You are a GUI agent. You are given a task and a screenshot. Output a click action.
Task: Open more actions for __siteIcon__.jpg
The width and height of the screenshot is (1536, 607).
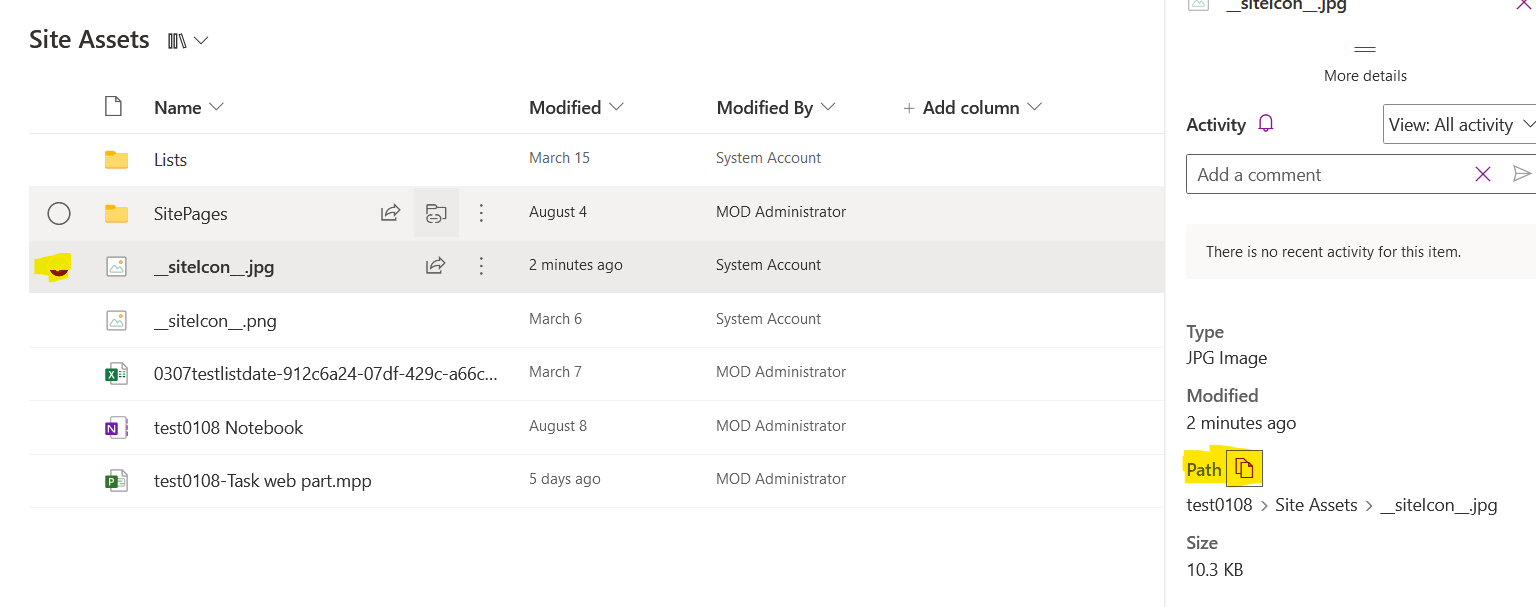pyautogui.click(x=482, y=266)
